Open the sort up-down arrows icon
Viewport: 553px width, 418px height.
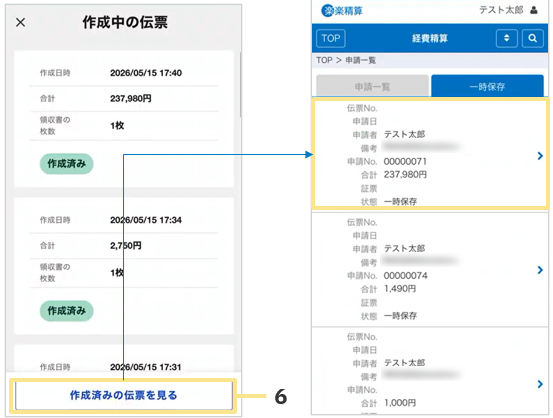[x=506, y=38]
